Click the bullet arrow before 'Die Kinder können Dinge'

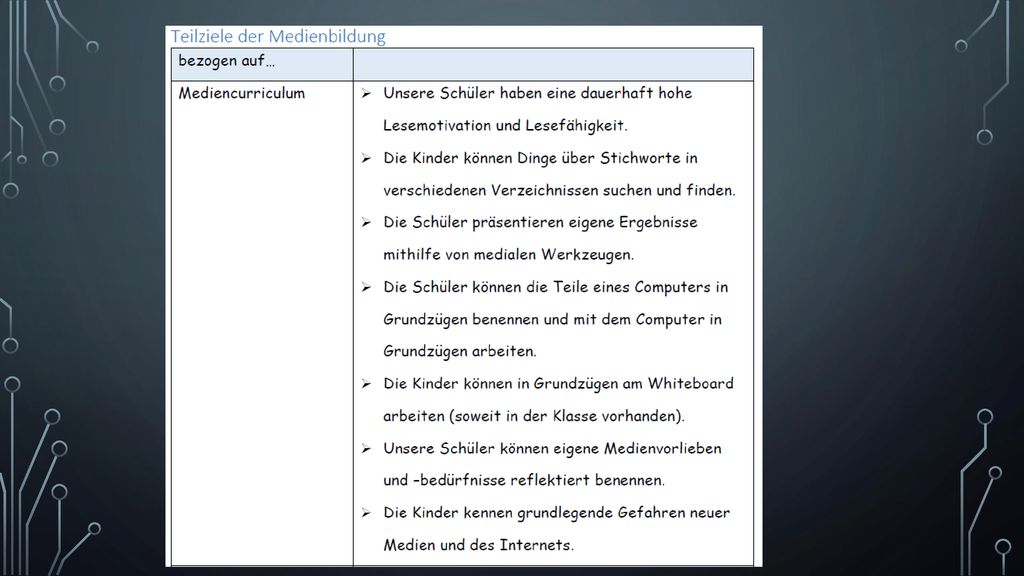coord(366,159)
